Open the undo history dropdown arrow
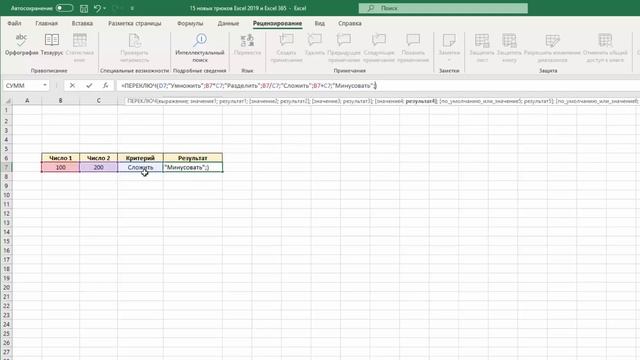 click(105, 8)
